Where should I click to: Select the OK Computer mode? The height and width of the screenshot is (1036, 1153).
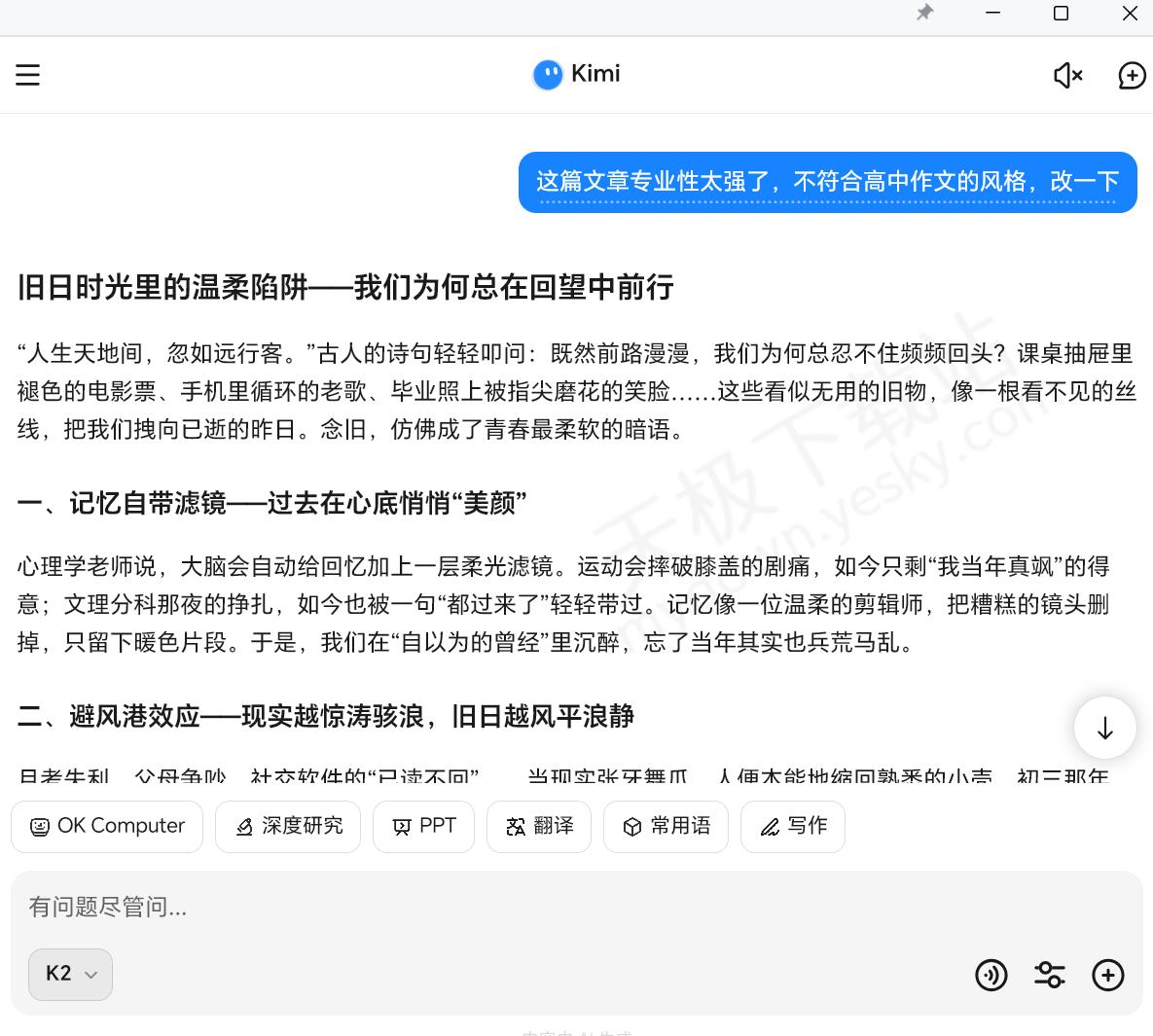click(107, 826)
